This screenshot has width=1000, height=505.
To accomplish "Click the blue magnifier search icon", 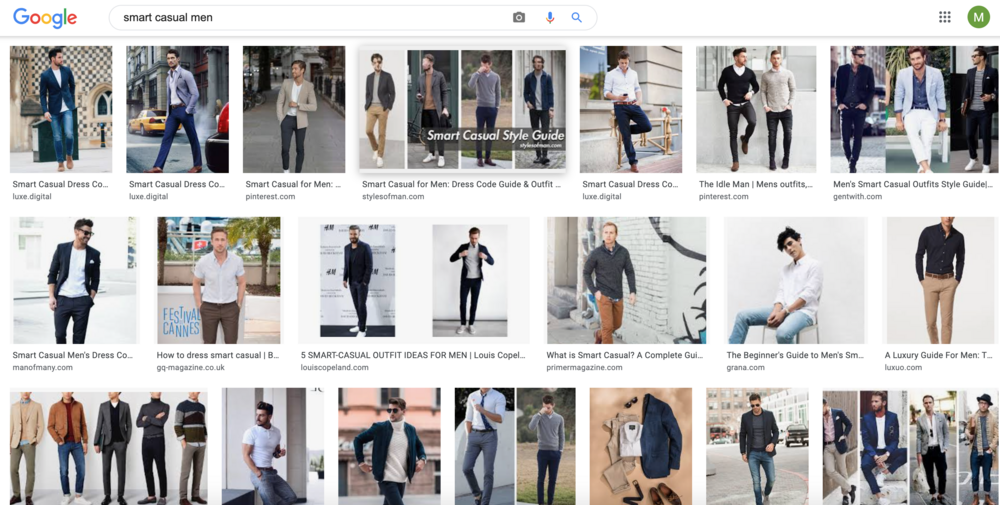I will pyautogui.click(x=577, y=18).
